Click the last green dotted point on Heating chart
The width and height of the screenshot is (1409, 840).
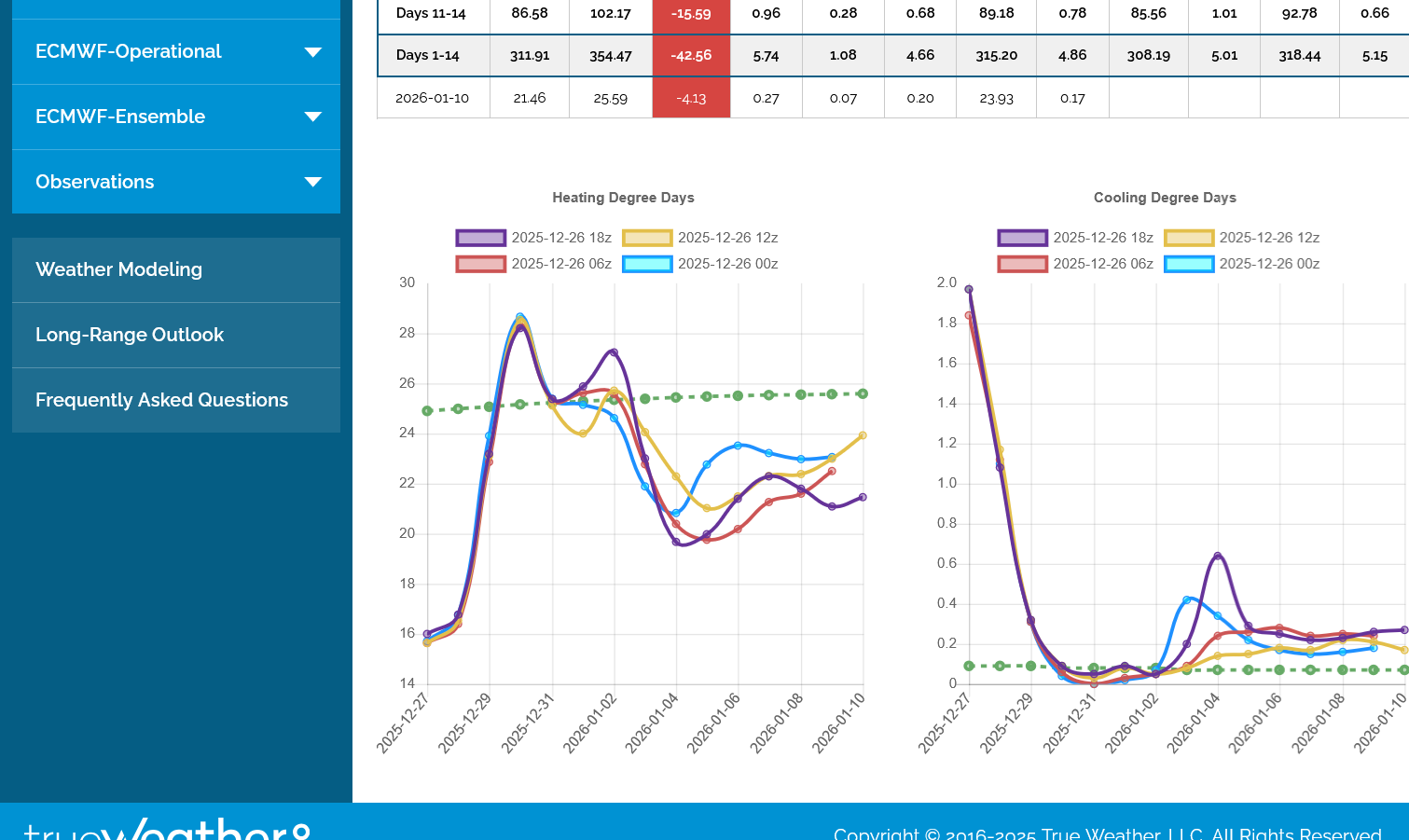863,393
